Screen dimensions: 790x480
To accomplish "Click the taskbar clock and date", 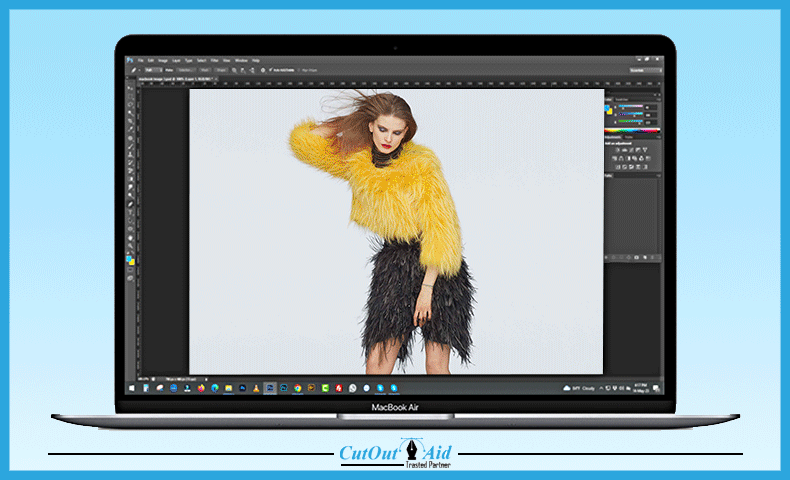I will pos(640,387).
